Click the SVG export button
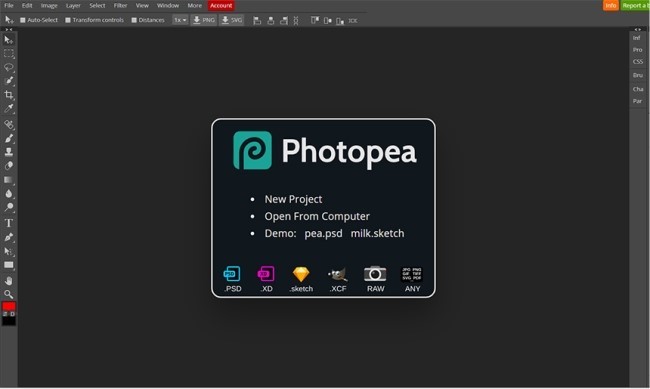This screenshot has width=650, height=389. click(231, 20)
